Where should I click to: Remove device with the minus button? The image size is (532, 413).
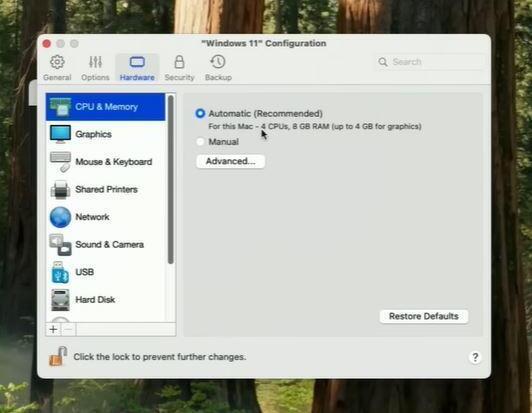(69, 329)
